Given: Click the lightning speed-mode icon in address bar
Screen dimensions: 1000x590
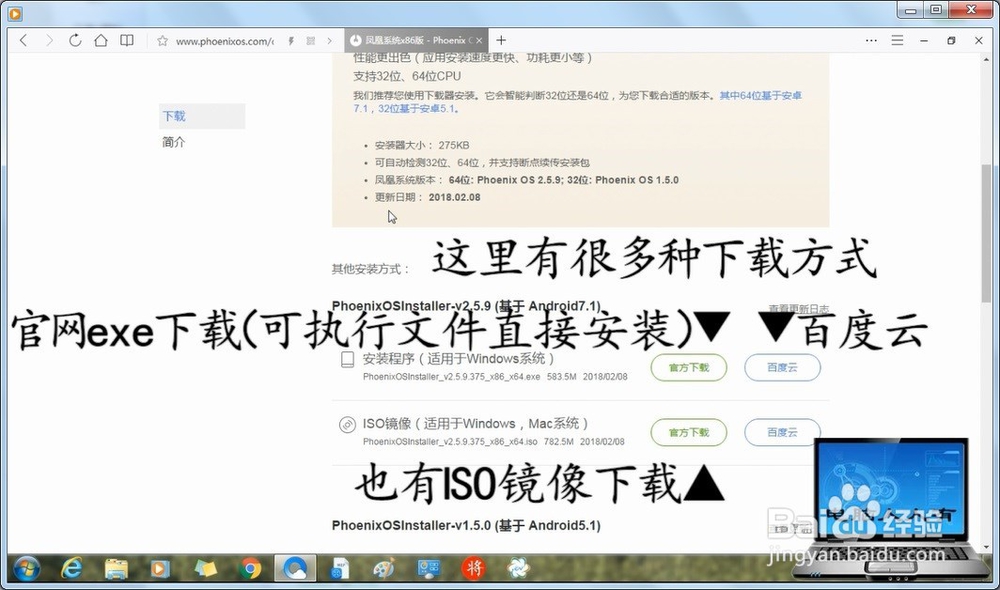Looking at the screenshot, I should (x=291, y=41).
